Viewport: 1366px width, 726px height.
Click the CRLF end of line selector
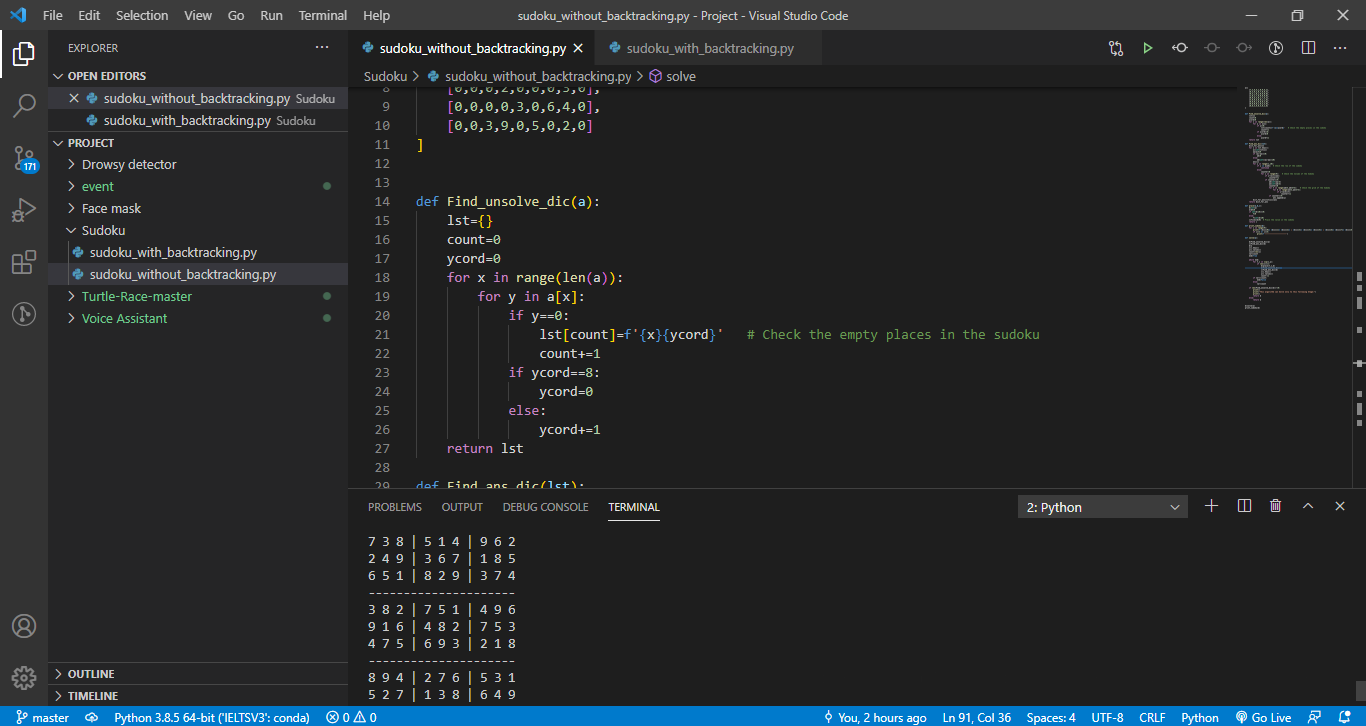click(1152, 717)
